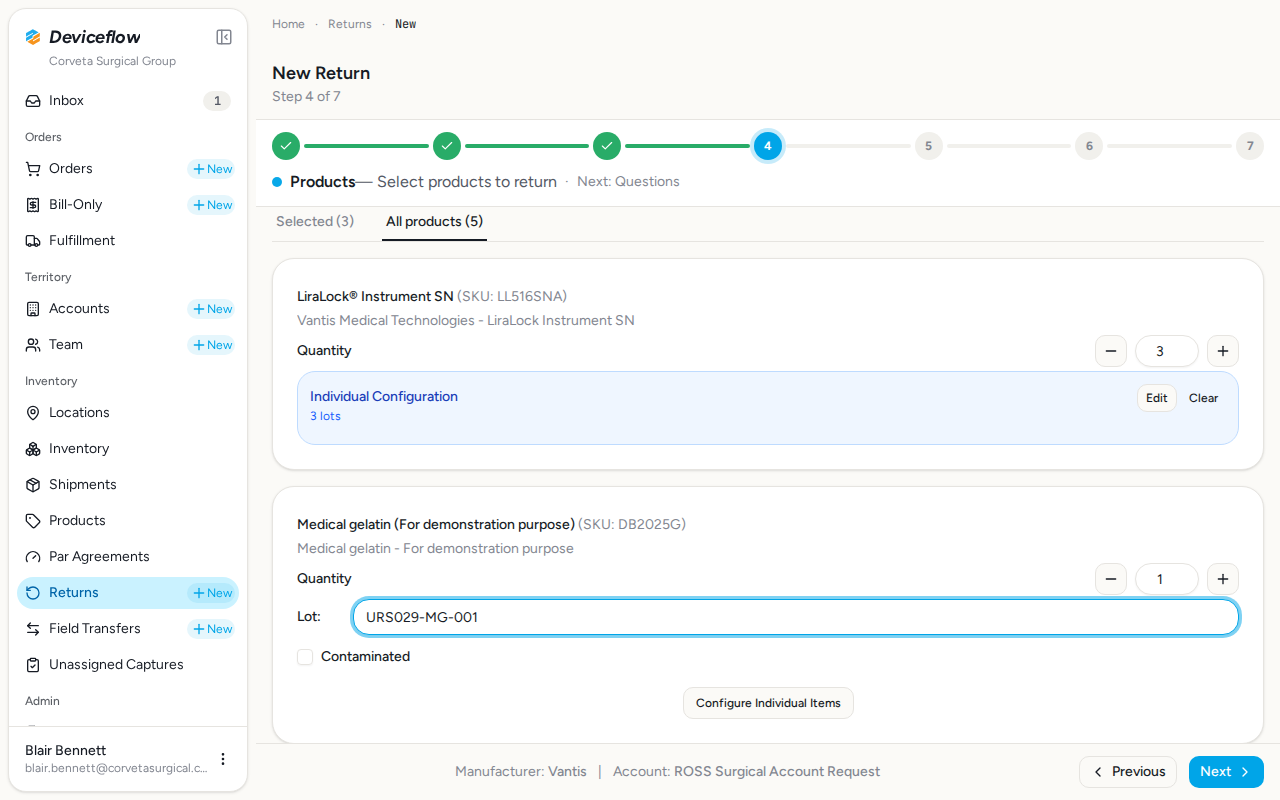
Task: Select the All products (5) tab
Action: click(434, 221)
